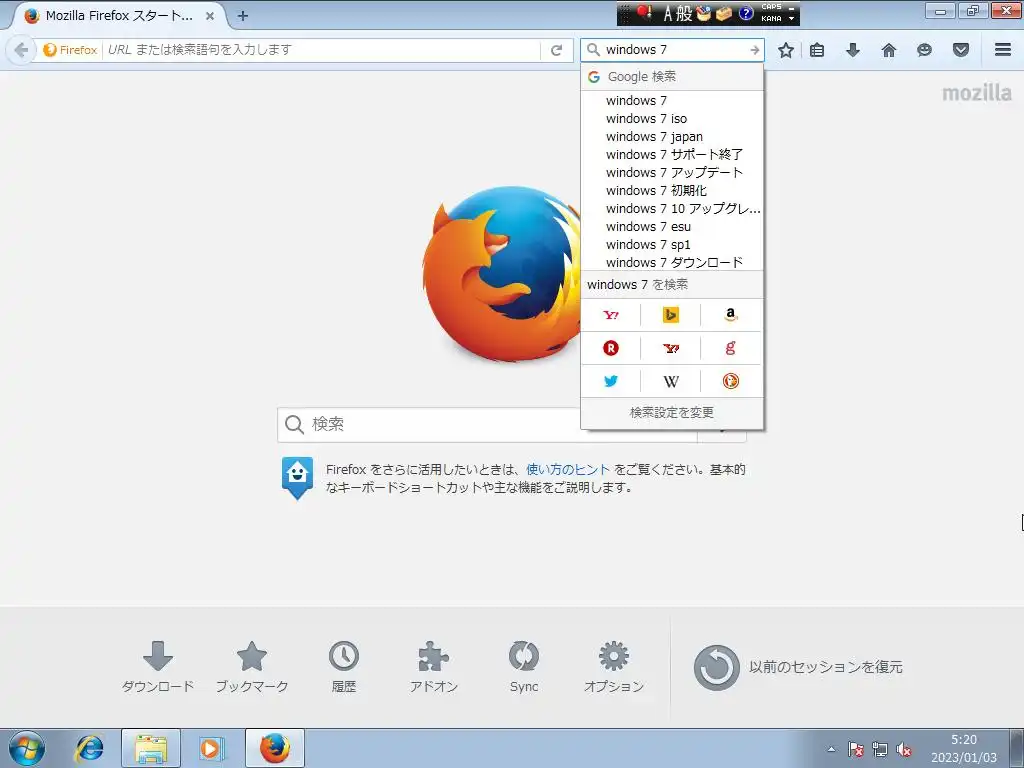
Task: Open the IME bar options dropdown arrow
Action: pyautogui.click(x=792, y=19)
